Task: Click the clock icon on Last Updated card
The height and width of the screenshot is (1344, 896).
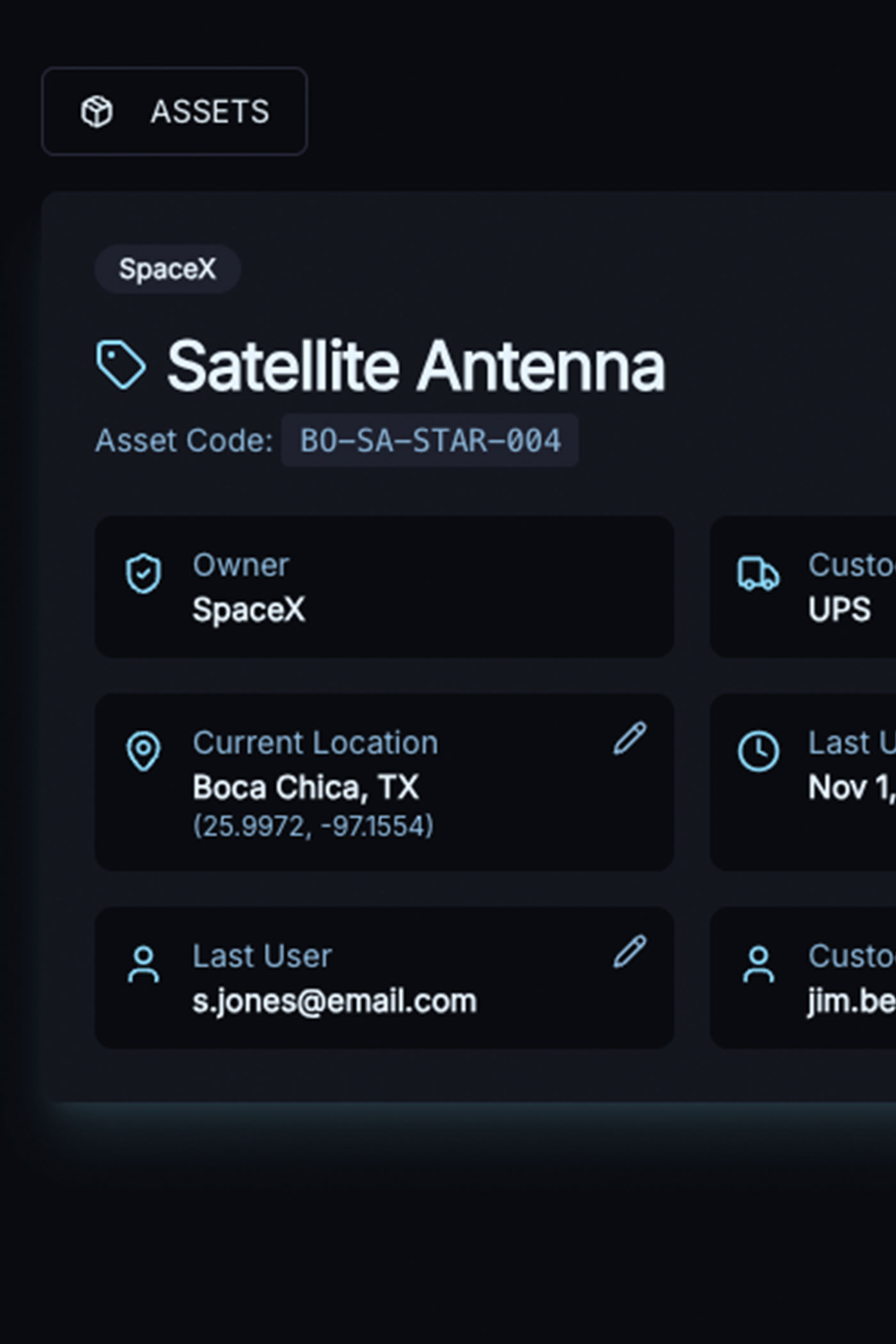Action: click(758, 750)
